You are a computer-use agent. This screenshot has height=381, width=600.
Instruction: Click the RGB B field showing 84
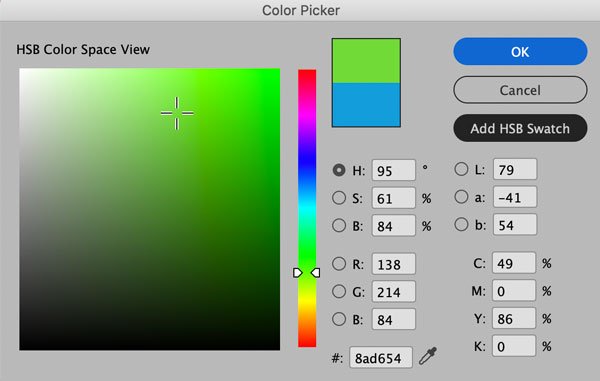(x=393, y=319)
